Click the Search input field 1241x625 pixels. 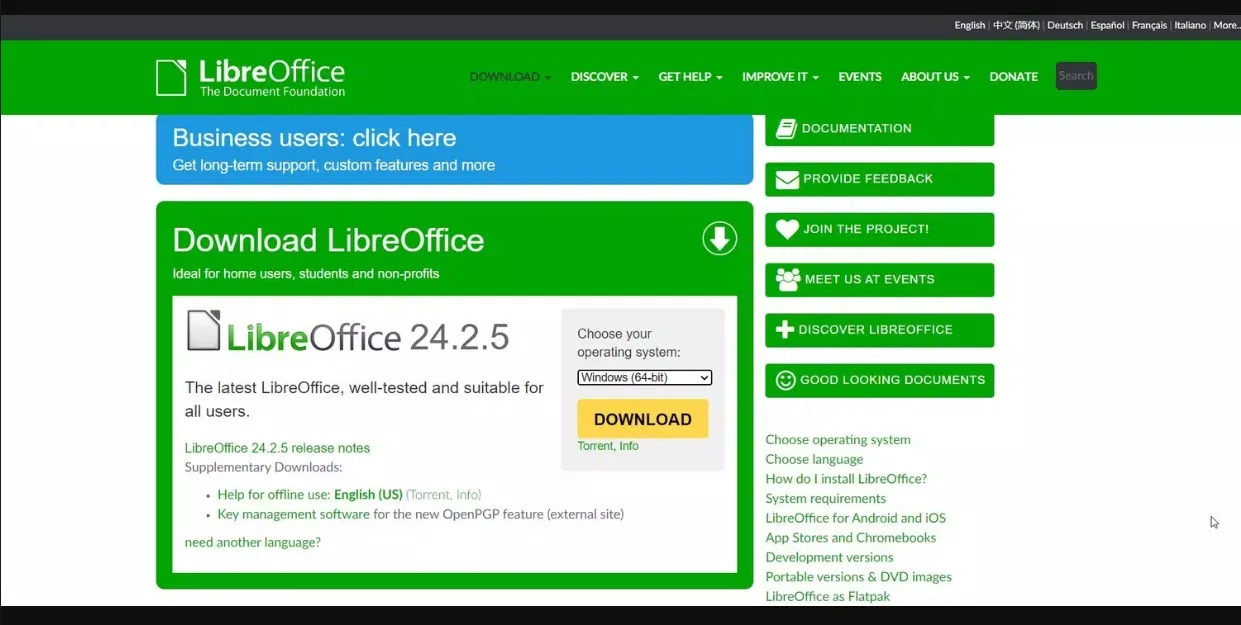[x=1076, y=75]
